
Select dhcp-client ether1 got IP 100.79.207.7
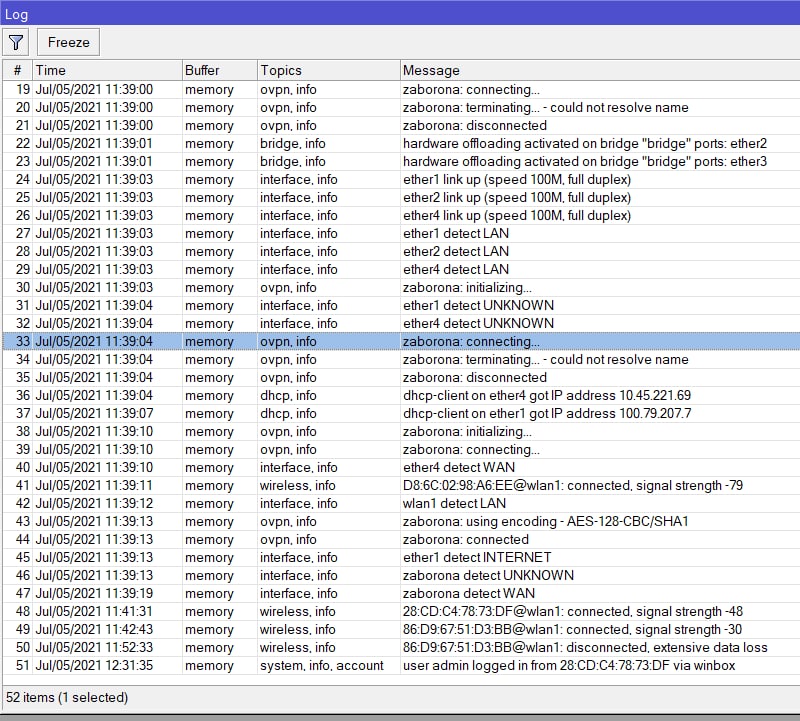coord(547,413)
